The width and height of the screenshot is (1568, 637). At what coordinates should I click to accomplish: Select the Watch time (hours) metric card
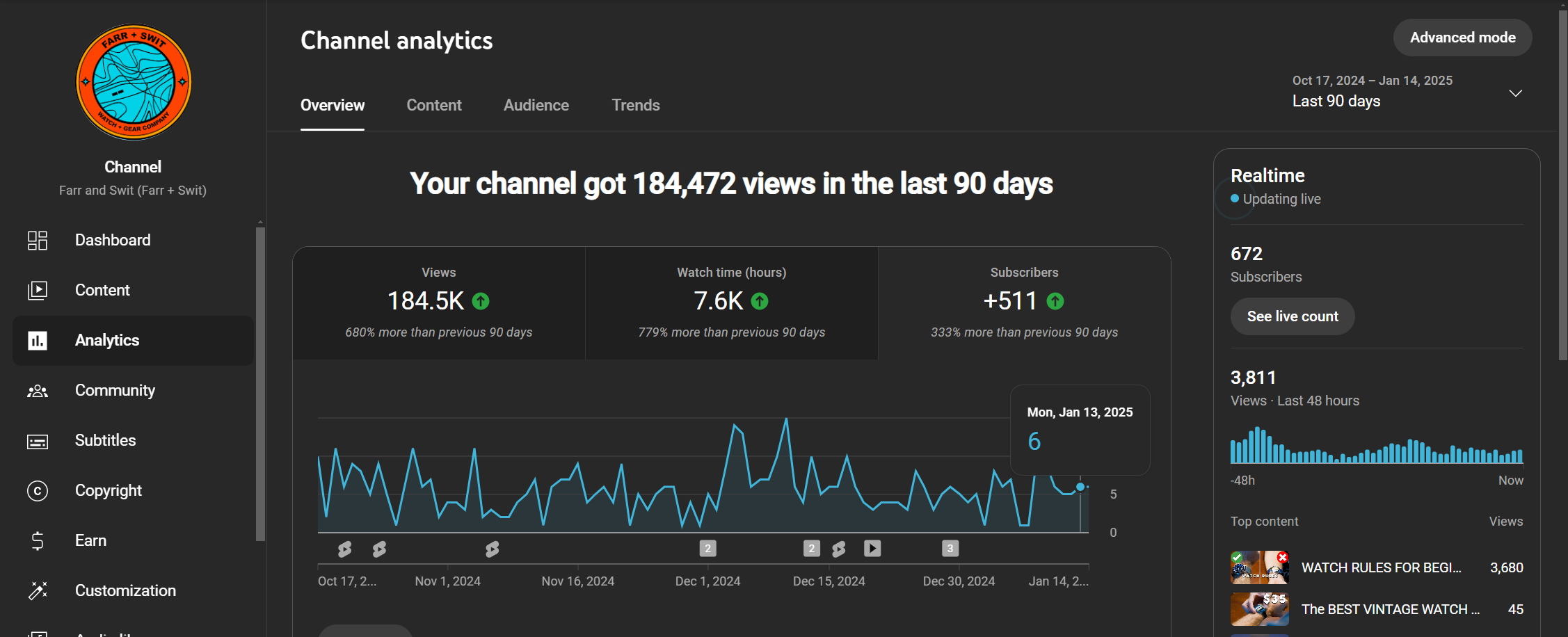click(x=732, y=303)
